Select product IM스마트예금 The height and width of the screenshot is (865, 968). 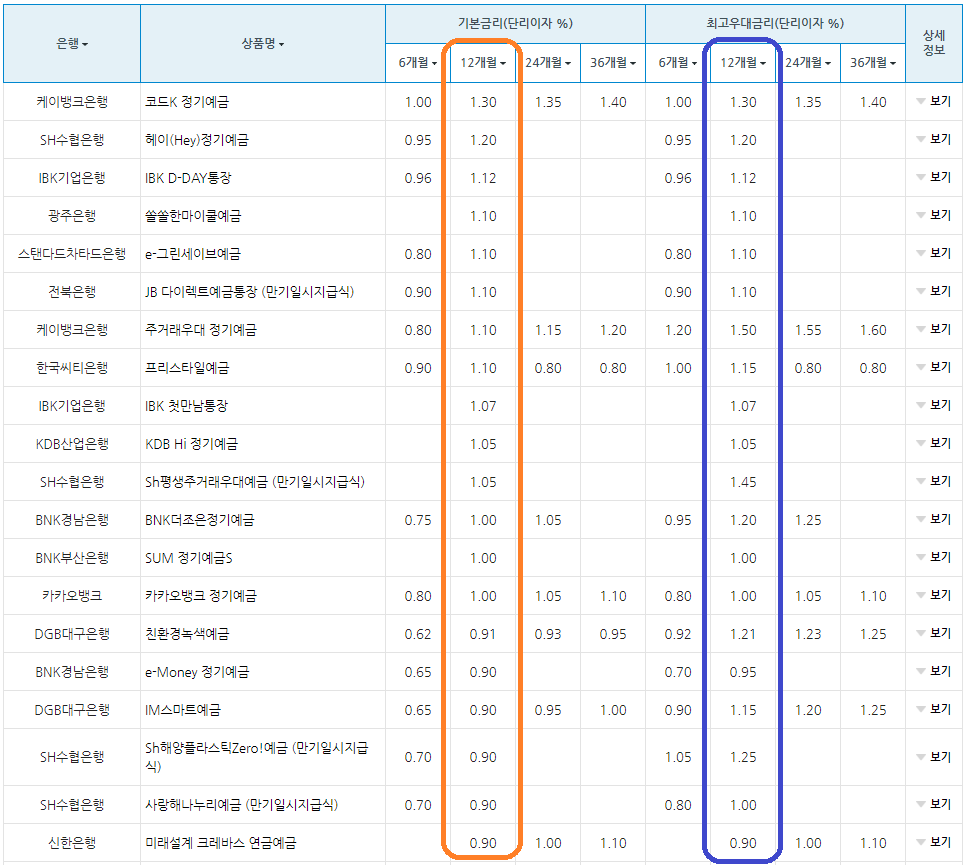[183, 710]
